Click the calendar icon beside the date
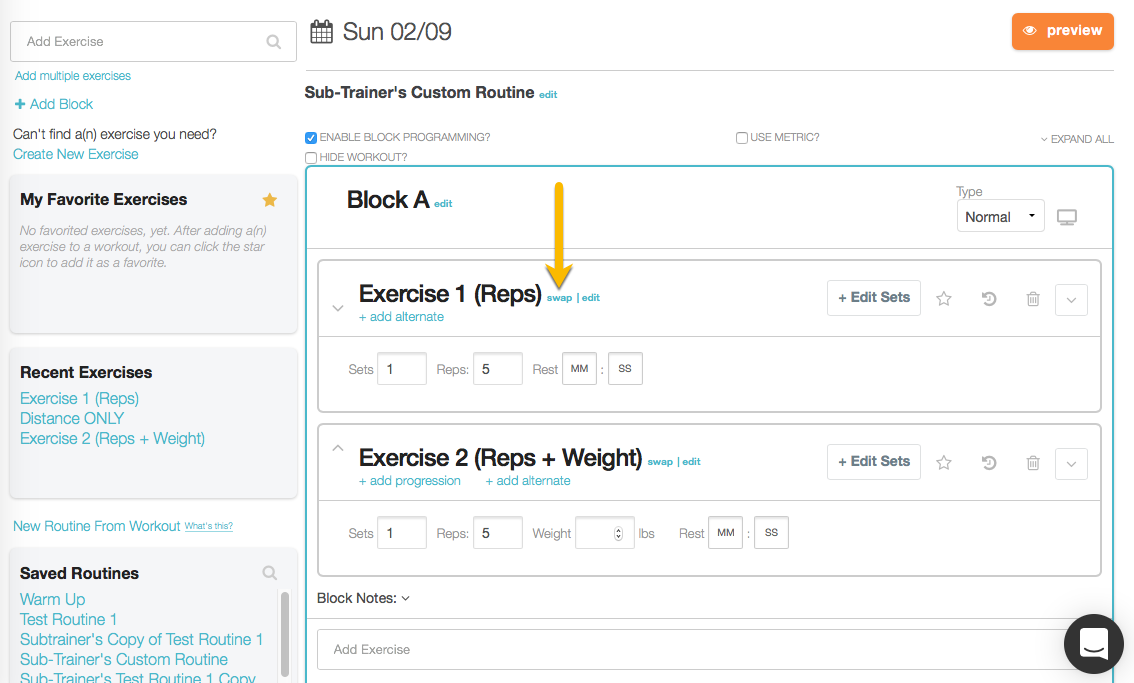This screenshot has height=683, width=1134. (x=321, y=32)
